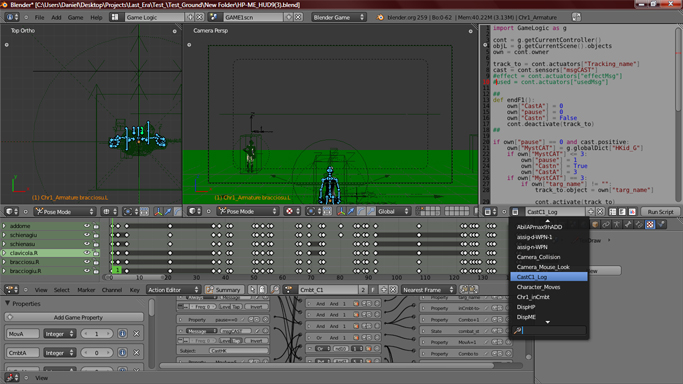Image resolution: width=683 pixels, height=384 pixels.
Task: Click the MovA value stepper field
Action: coord(97,334)
